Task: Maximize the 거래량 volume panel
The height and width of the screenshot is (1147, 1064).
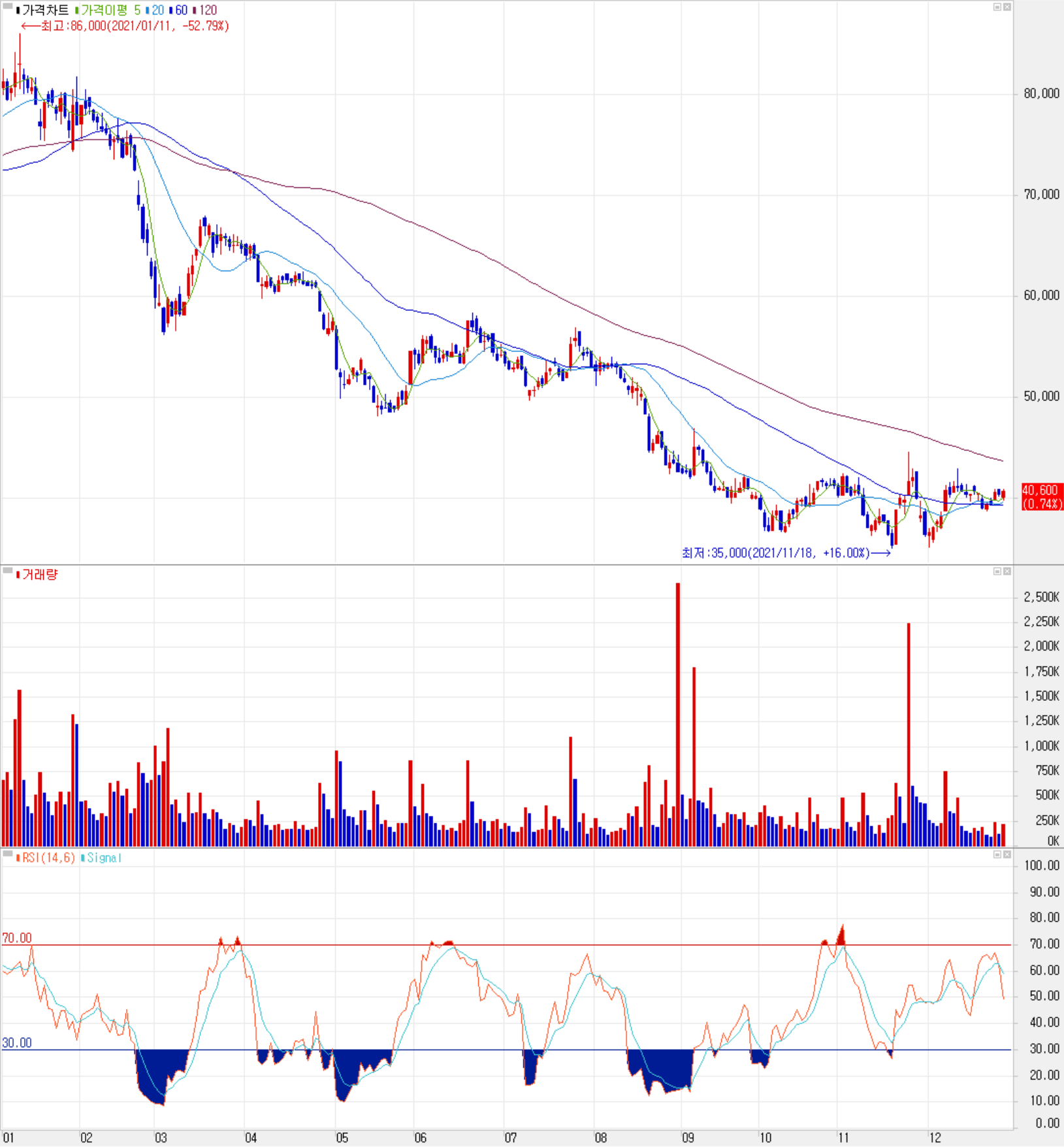Action: click(997, 572)
